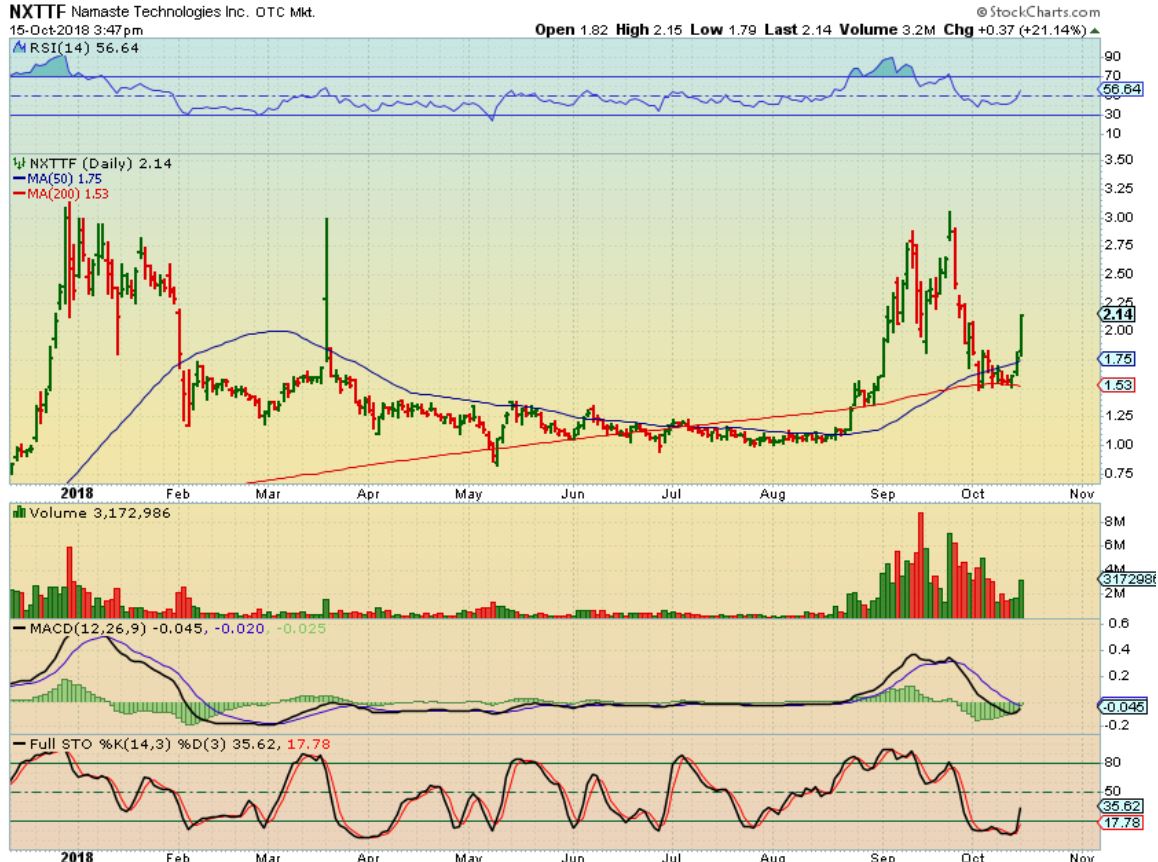The height and width of the screenshot is (862, 1158).
Task: Click the 3.00 price axis label
Action: pyautogui.click(x=1118, y=217)
